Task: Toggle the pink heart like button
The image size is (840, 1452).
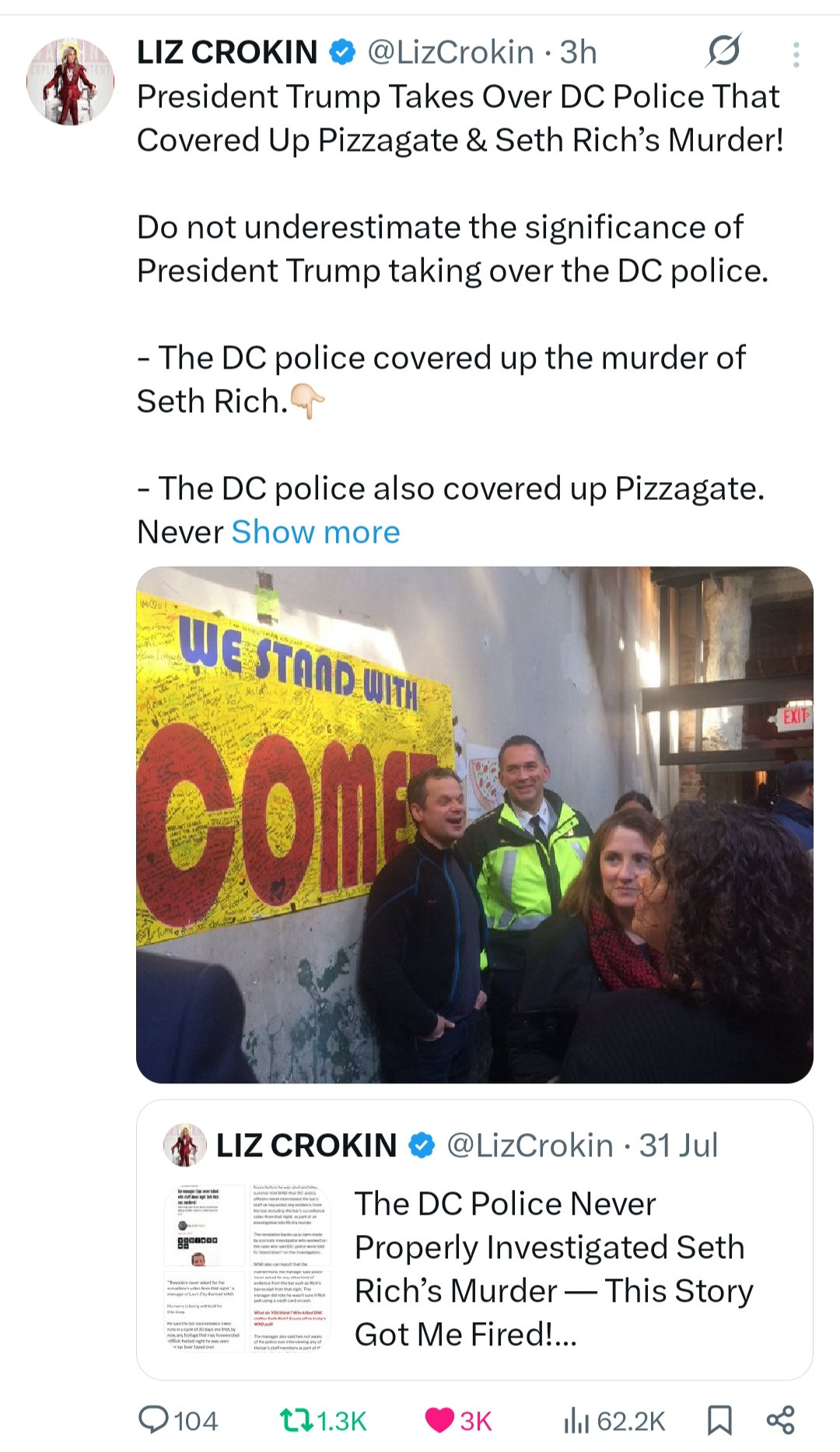Action: pos(439,1420)
